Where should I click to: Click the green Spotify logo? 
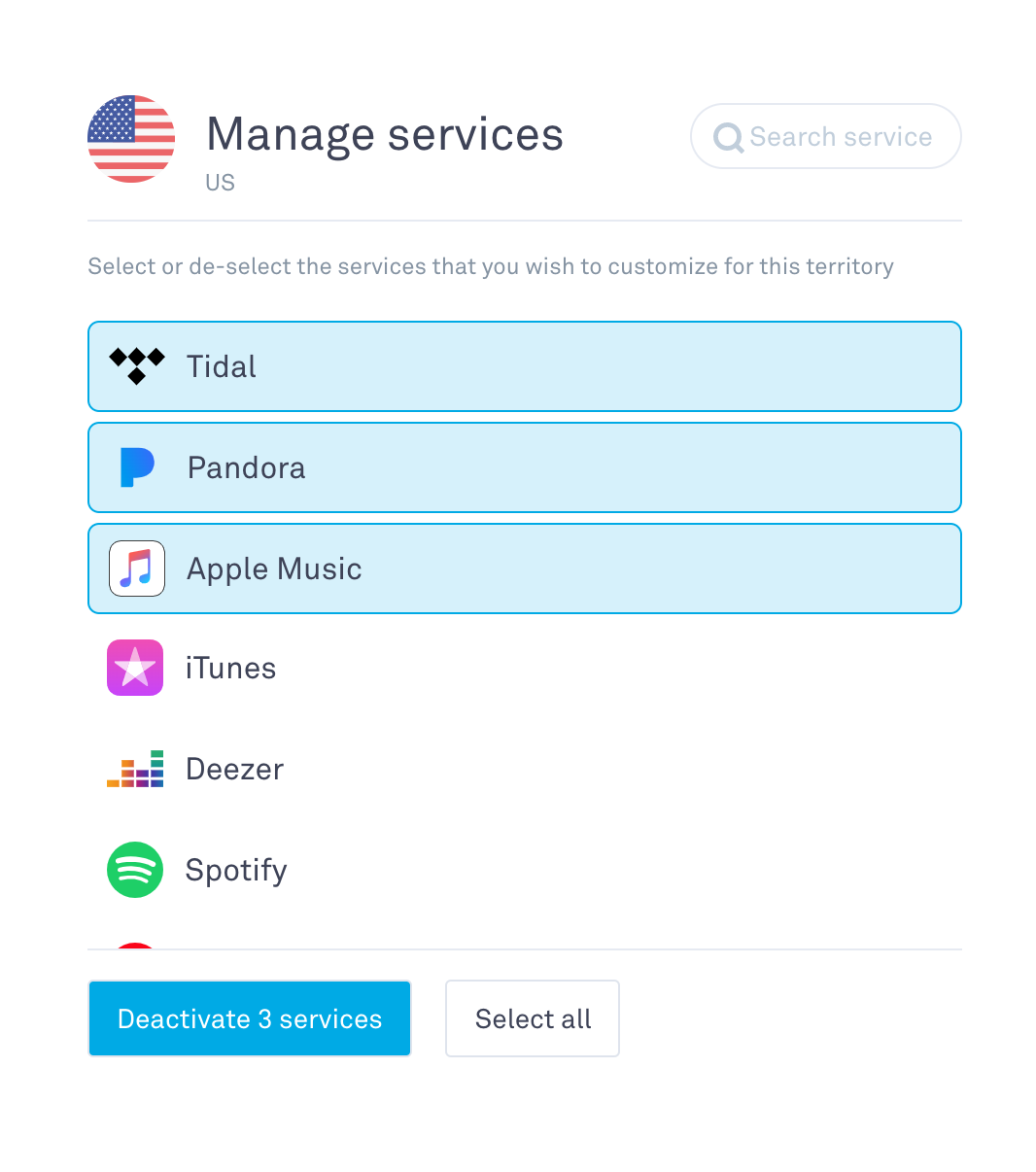click(135, 870)
